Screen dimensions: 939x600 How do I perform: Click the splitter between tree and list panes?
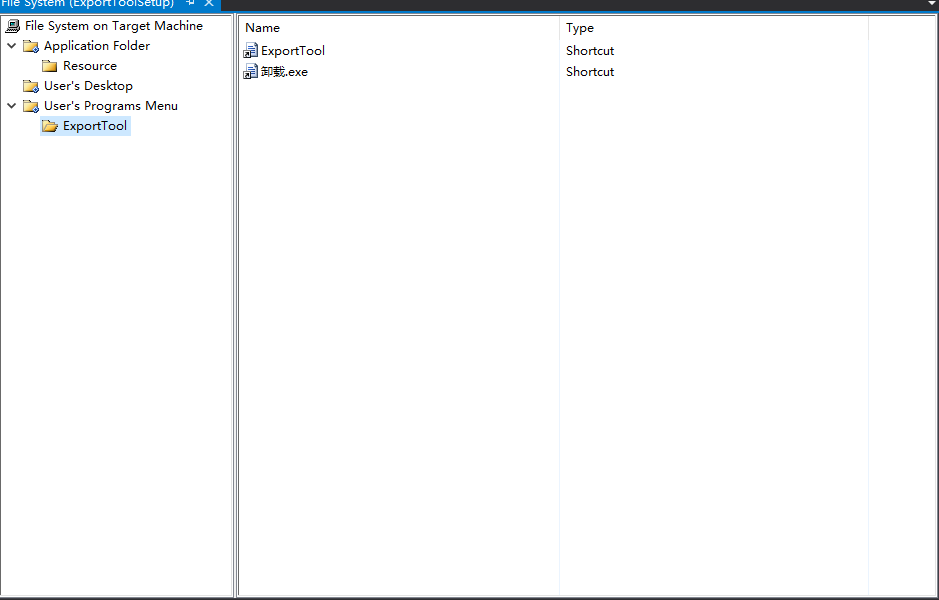pos(235,300)
